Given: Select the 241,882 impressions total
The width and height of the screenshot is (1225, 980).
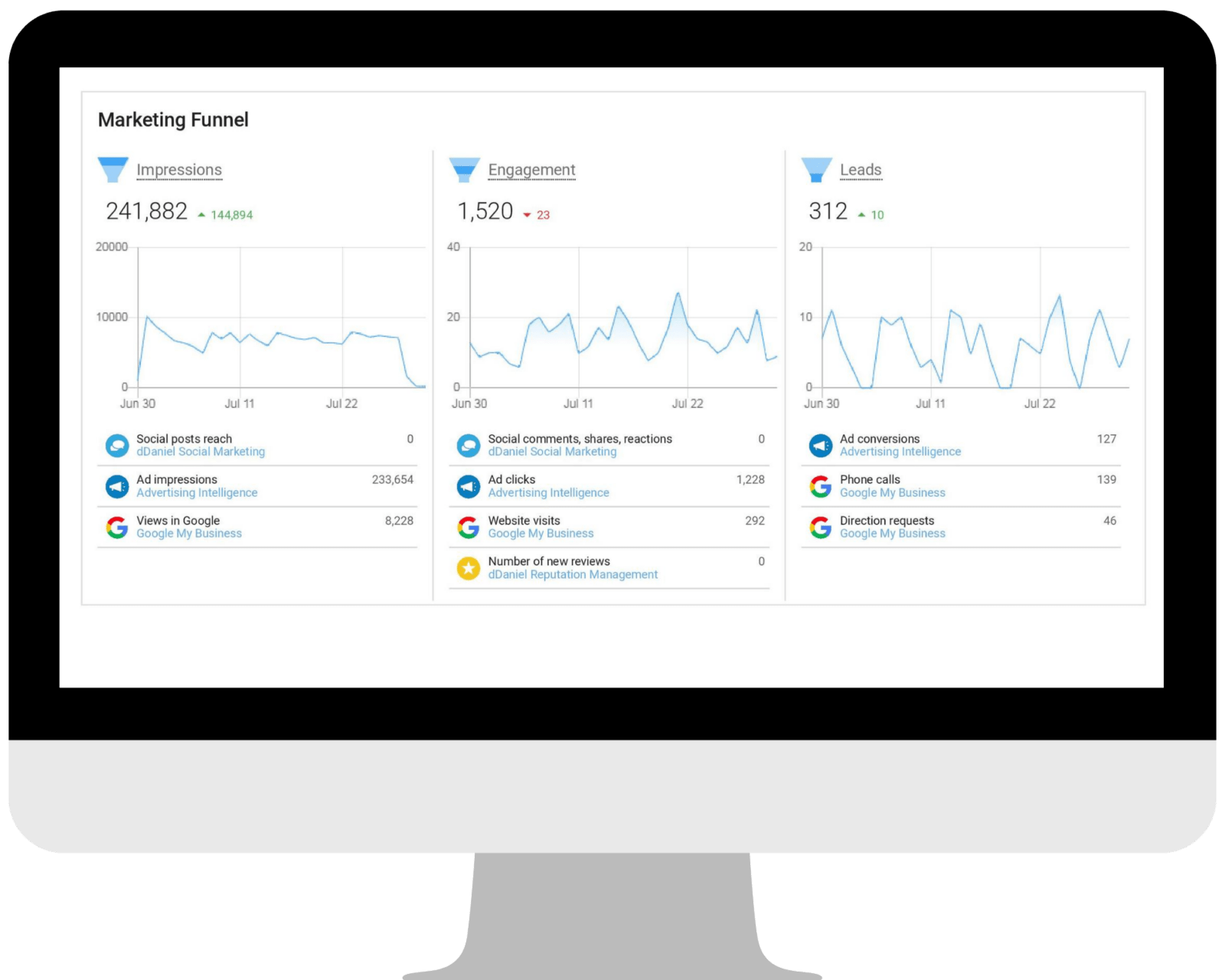Looking at the screenshot, I should (146, 211).
